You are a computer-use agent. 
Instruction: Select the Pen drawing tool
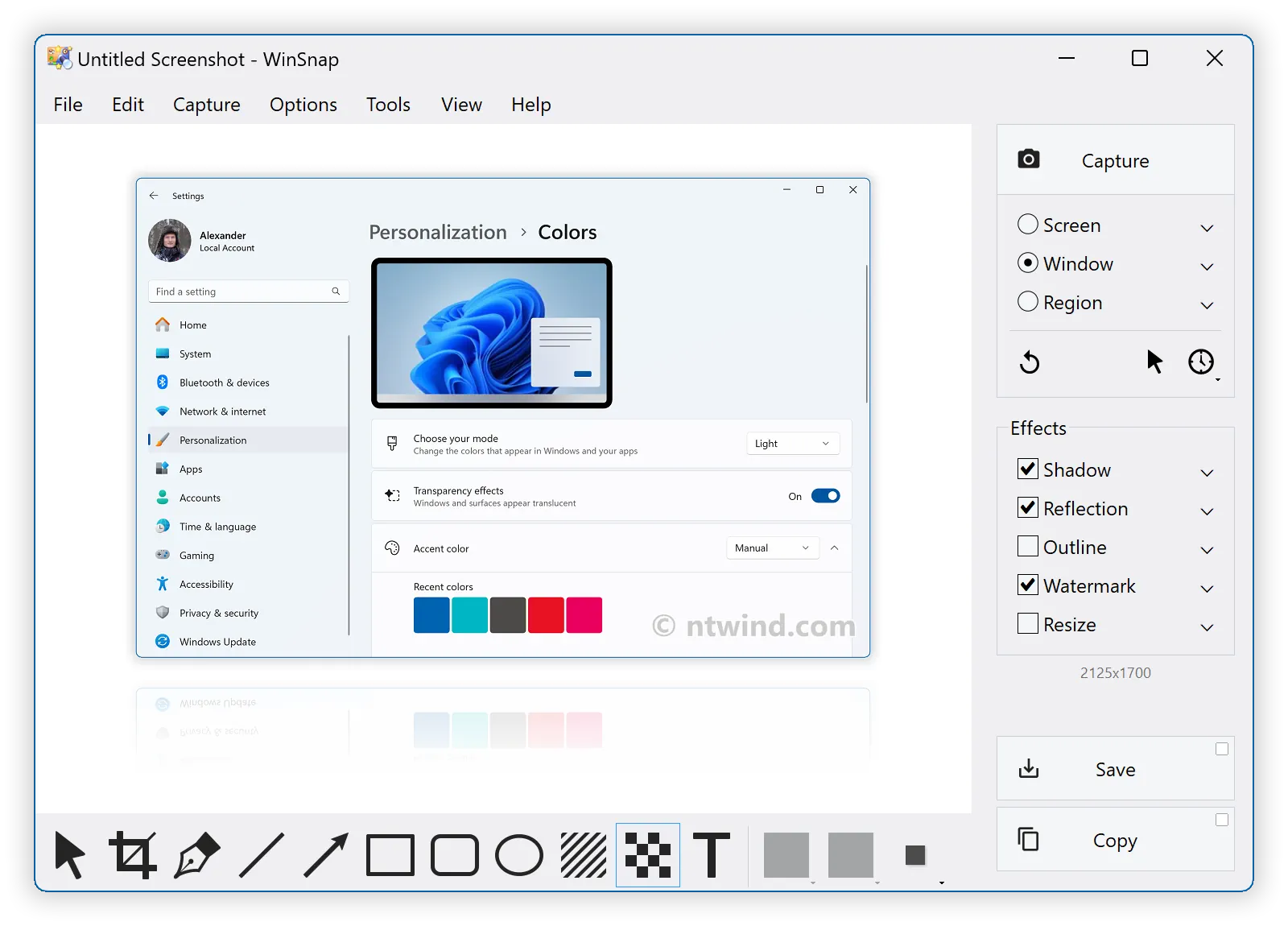[197, 855]
